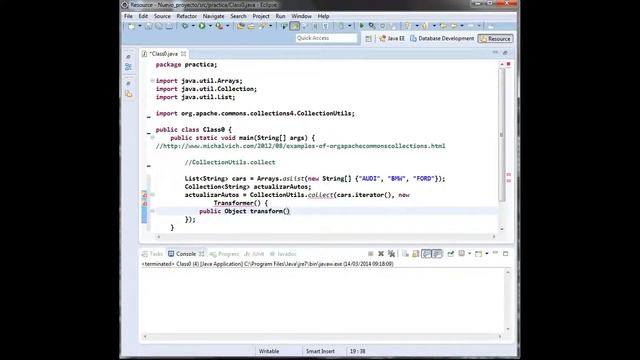Open the Help menu

click(323, 16)
